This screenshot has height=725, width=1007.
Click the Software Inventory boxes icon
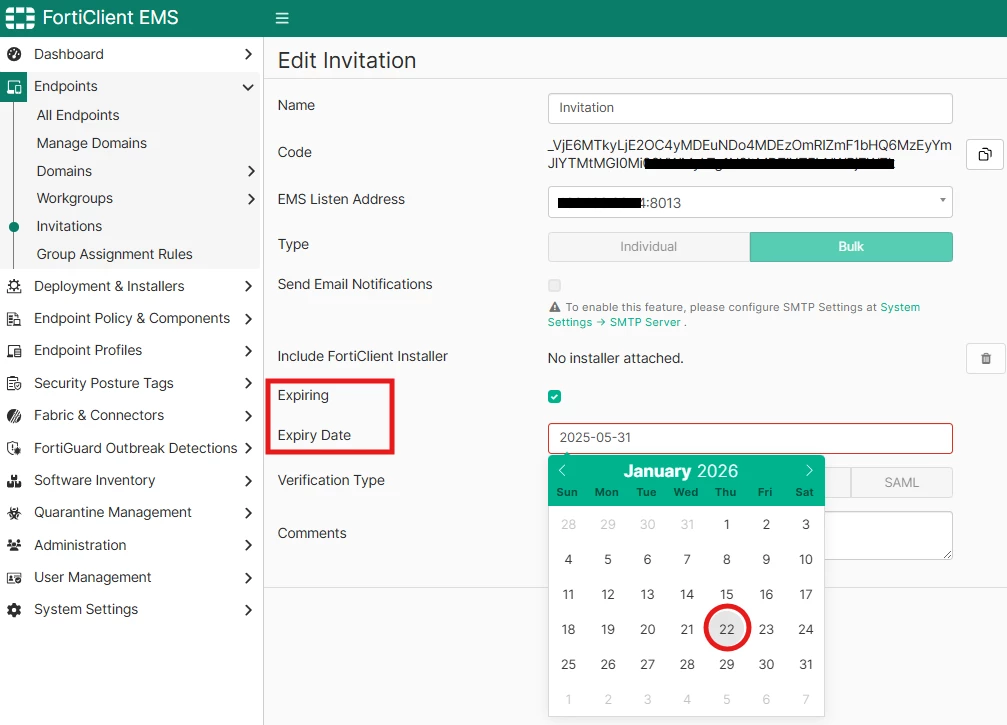13,480
